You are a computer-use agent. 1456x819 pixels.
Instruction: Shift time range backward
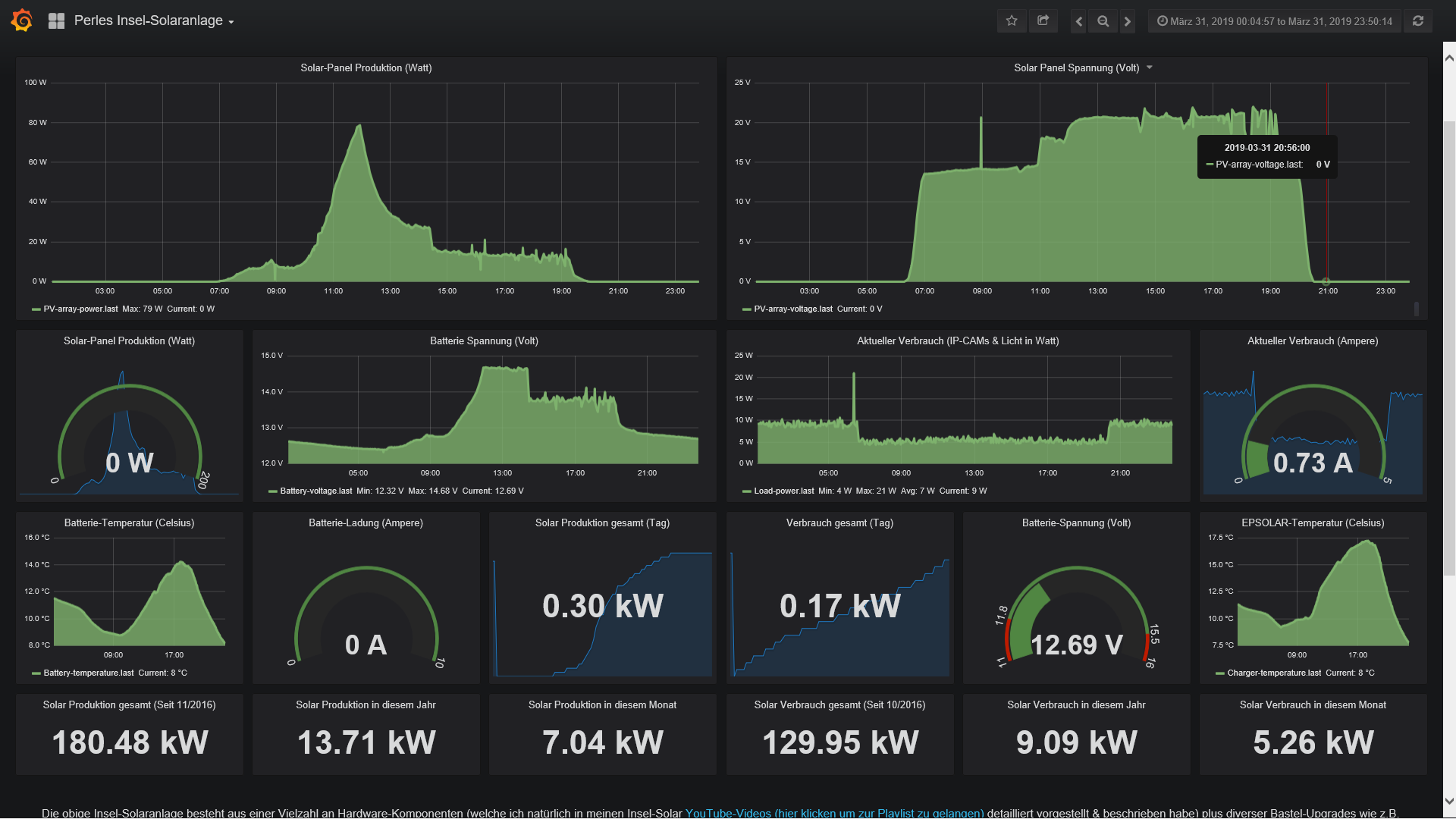click(x=1078, y=21)
